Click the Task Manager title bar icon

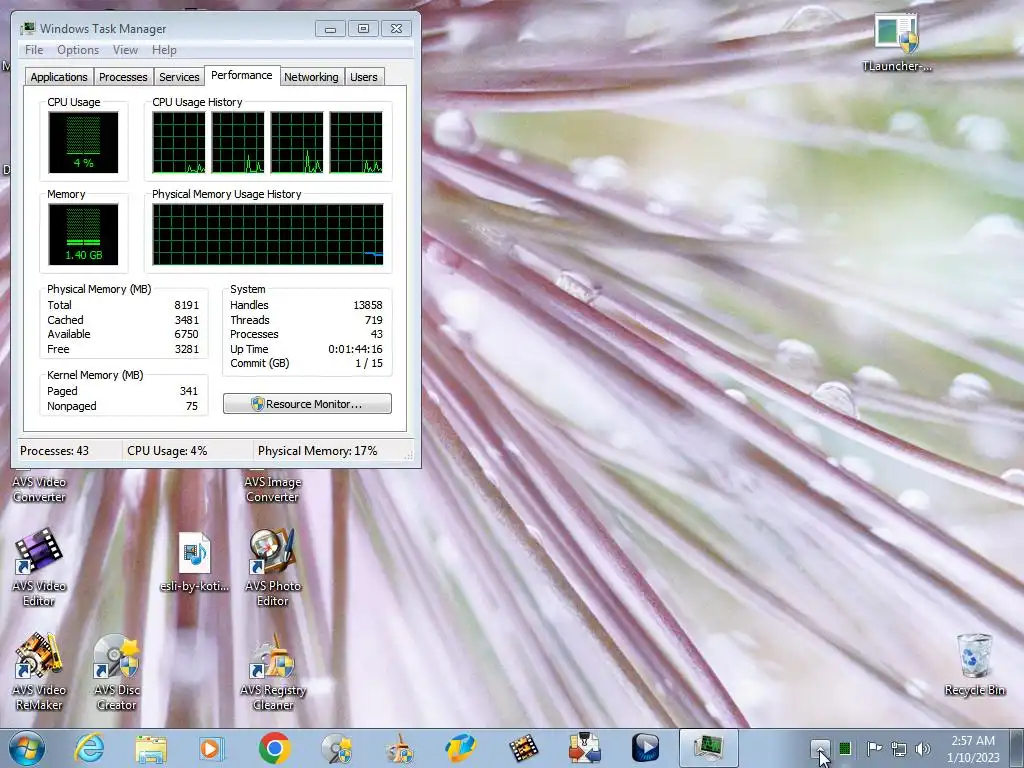point(27,29)
